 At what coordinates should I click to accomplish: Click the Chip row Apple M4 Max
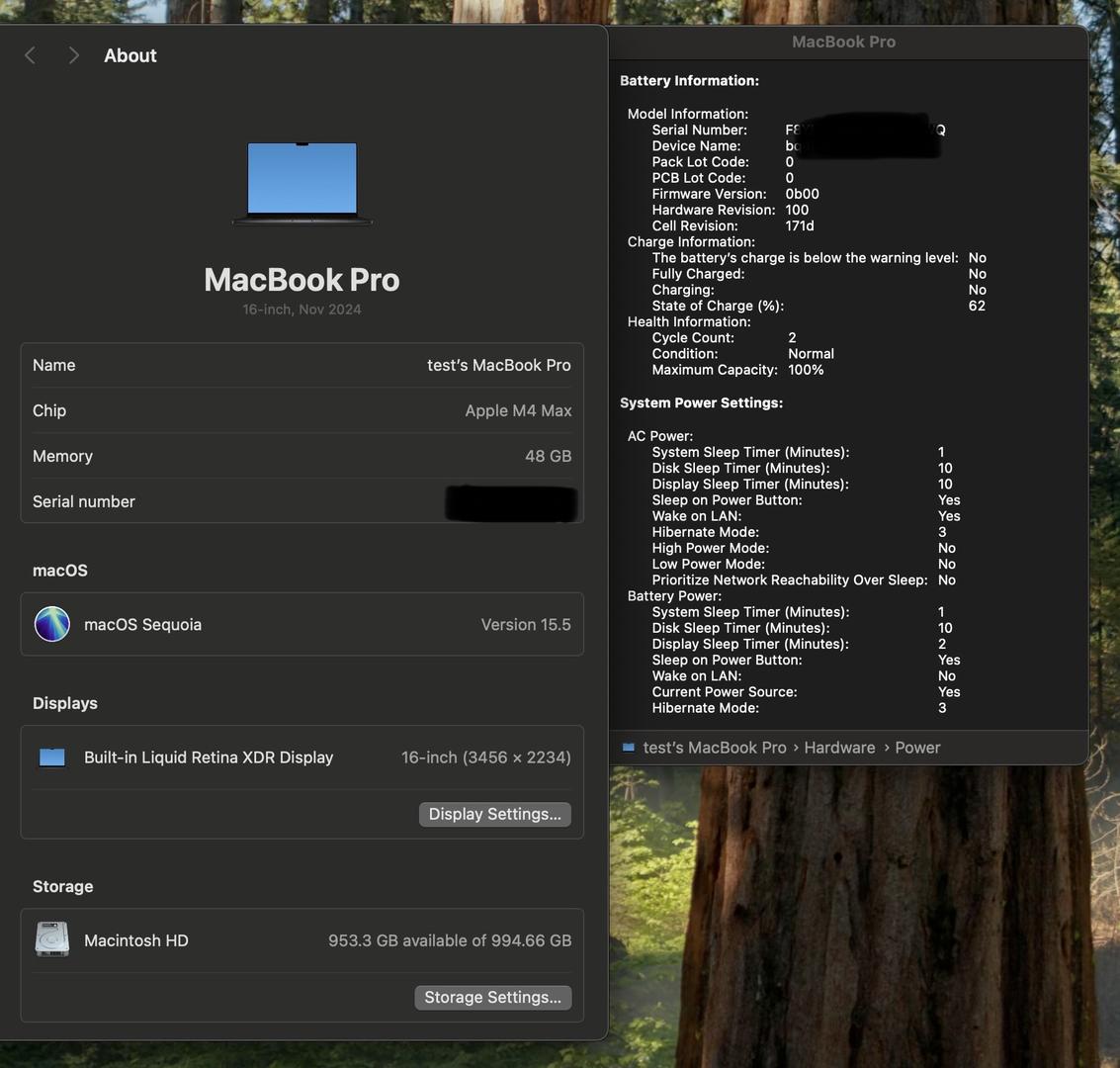click(302, 410)
